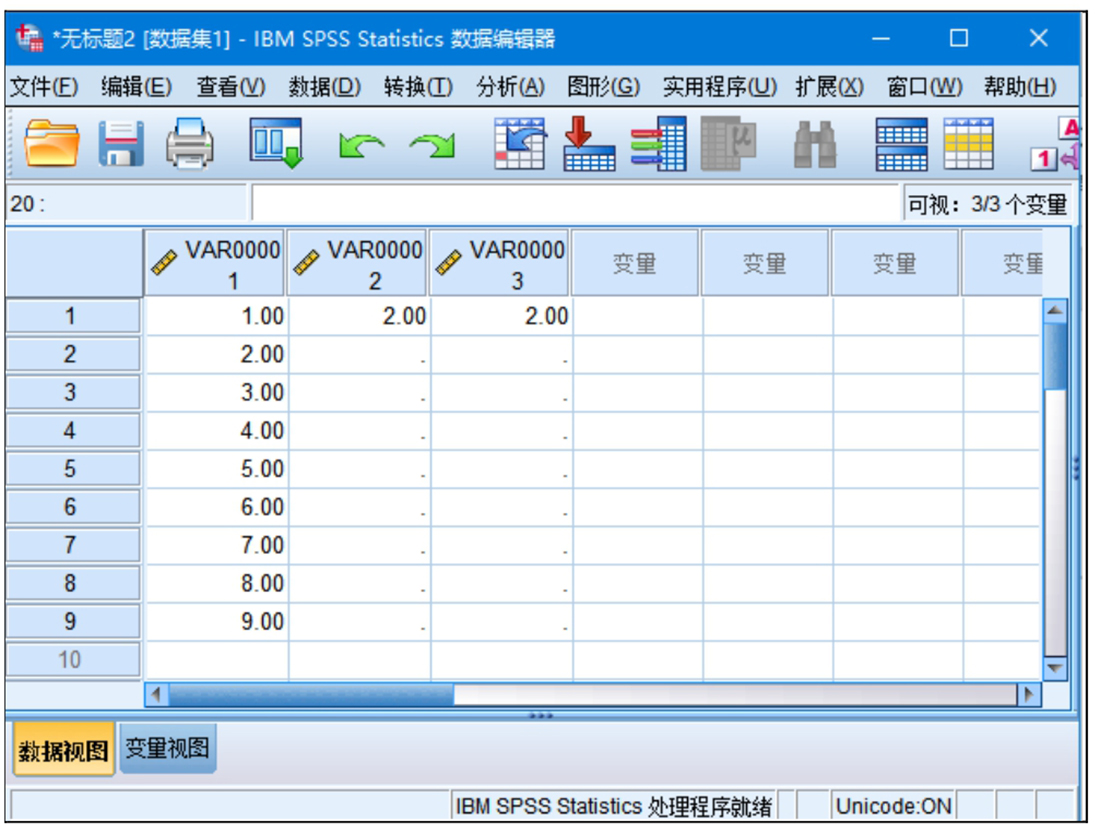Click the Go to variable red arrow icon

point(589,144)
